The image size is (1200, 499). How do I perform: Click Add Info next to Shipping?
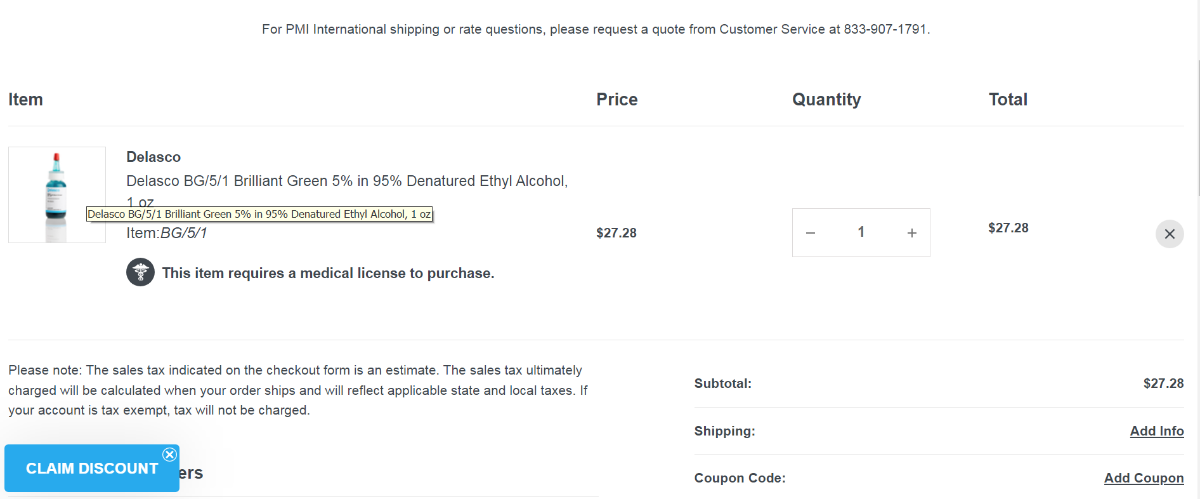tap(1156, 431)
